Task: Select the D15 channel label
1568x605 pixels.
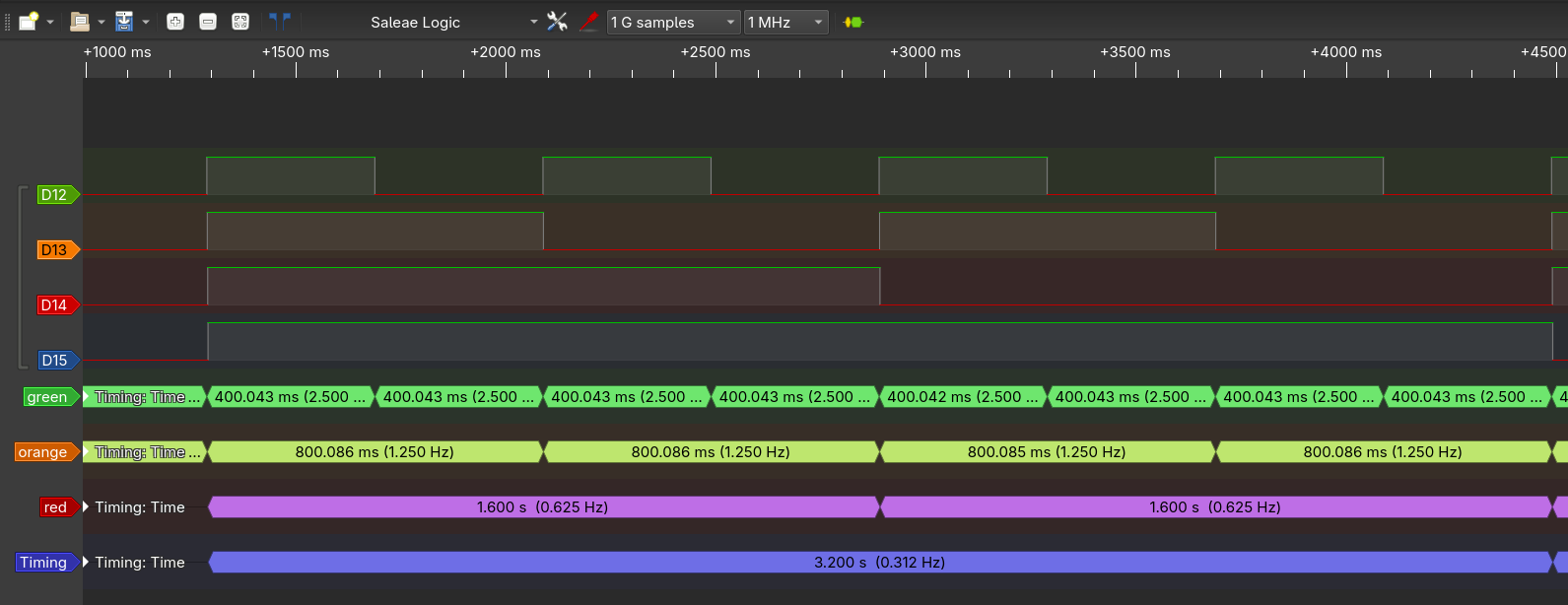Action: [x=55, y=361]
